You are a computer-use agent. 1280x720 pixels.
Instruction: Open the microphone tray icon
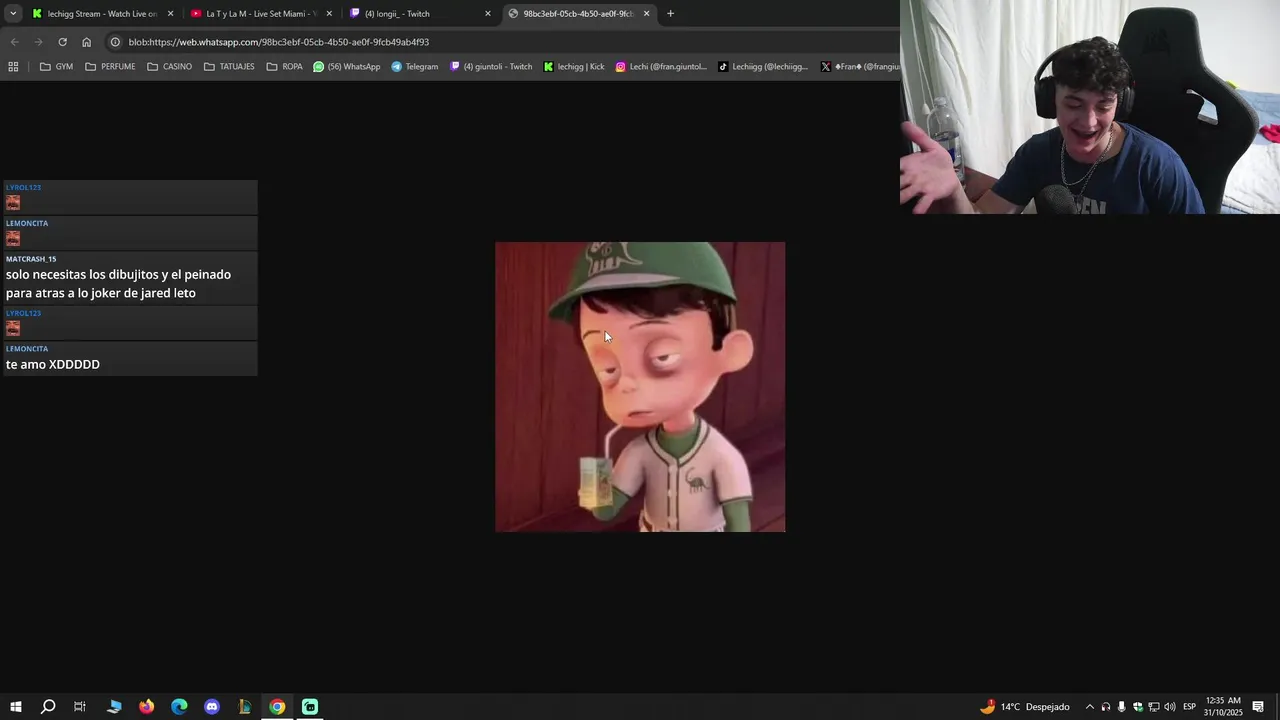[x=1122, y=707]
